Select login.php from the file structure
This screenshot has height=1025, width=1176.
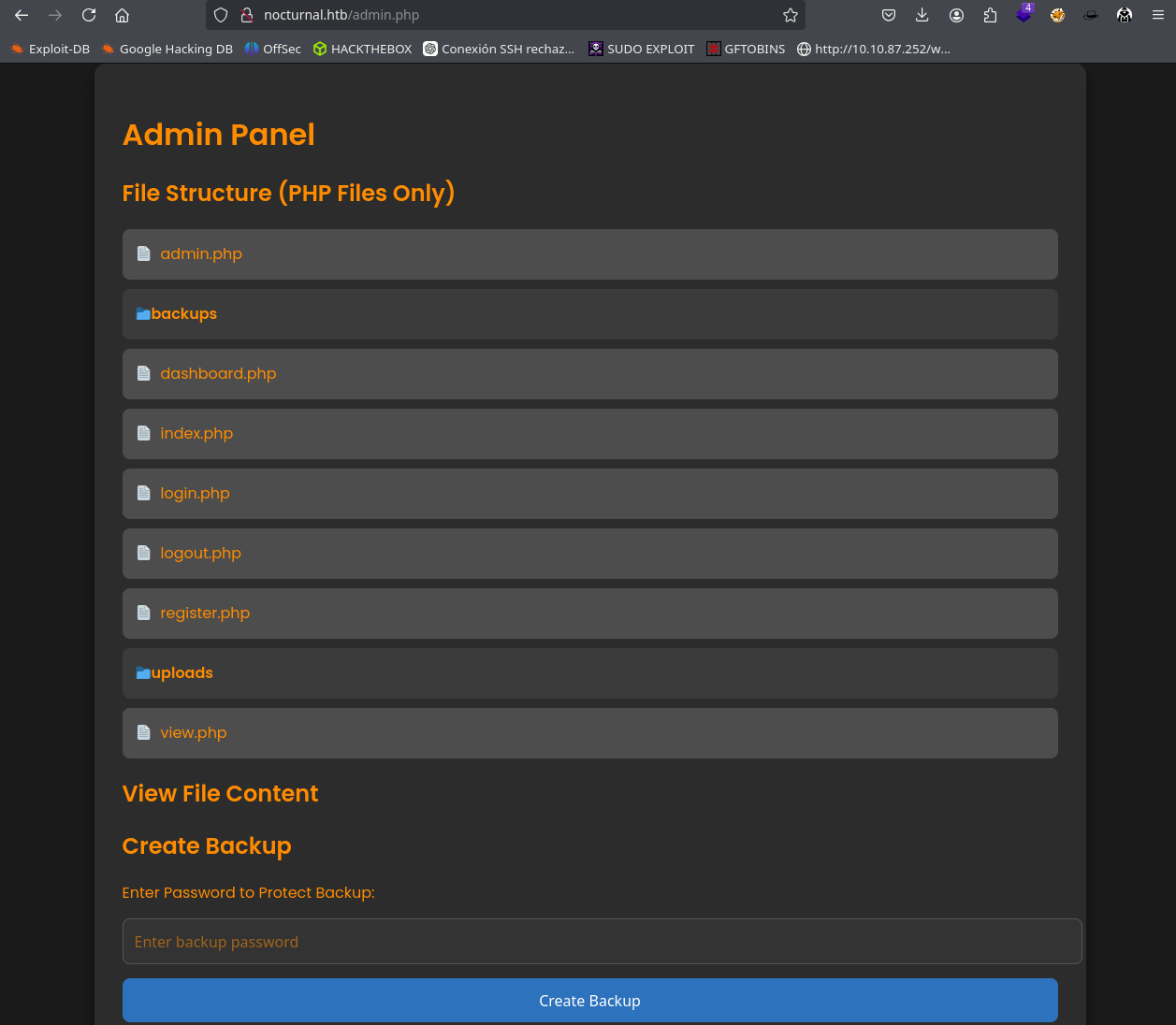195,494
